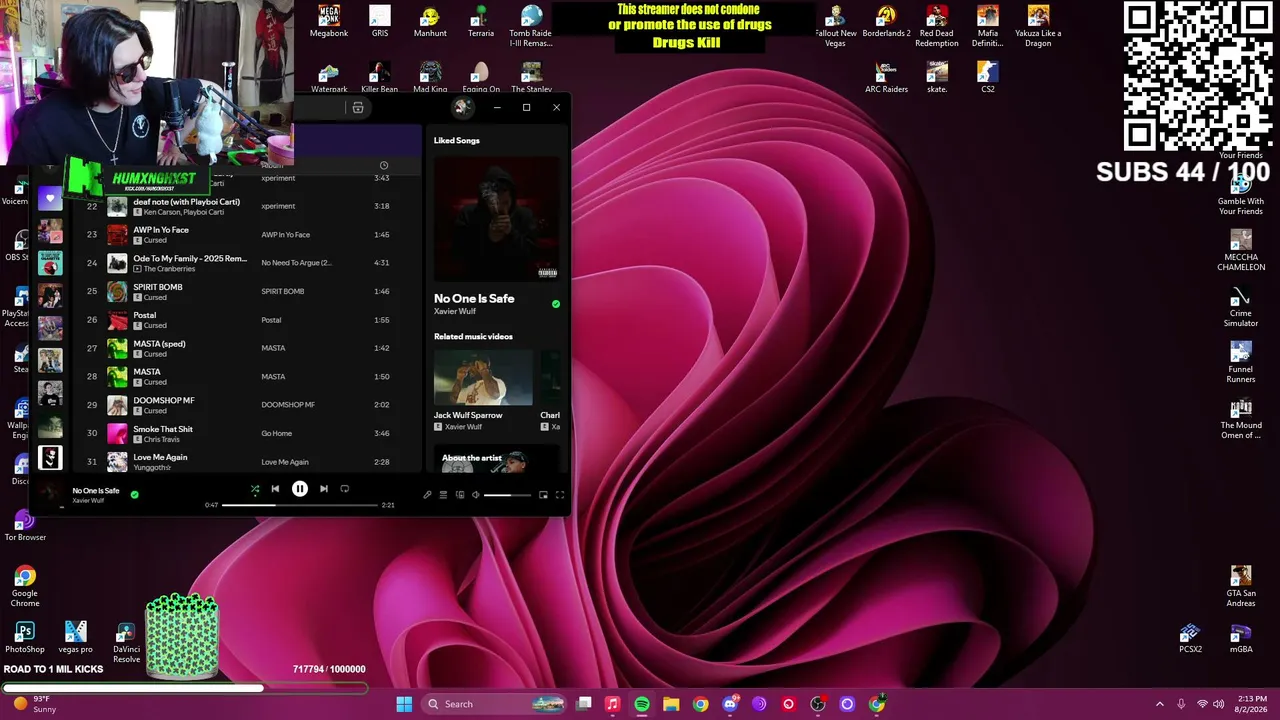
Task: Open the Red Dead Redemption shortcut
Action: click(937, 27)
